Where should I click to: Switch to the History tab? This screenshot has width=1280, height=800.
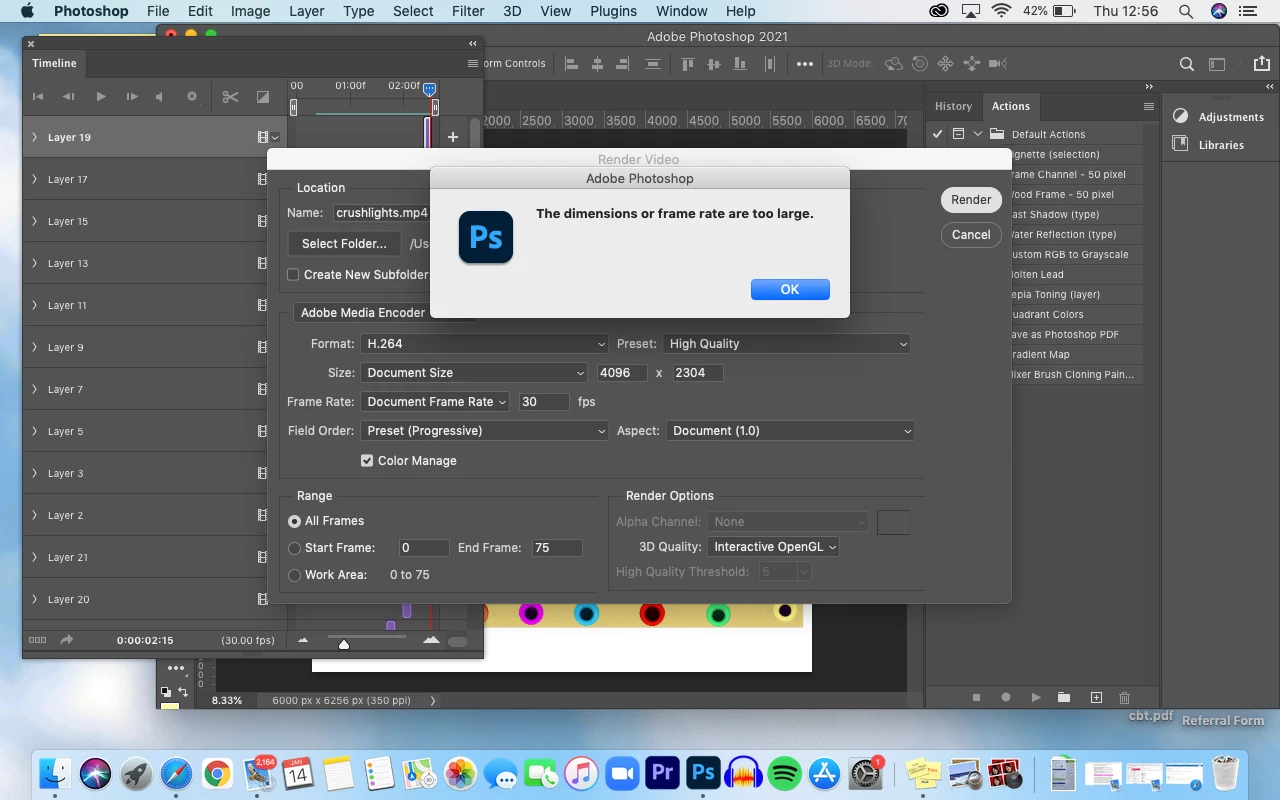953,106
